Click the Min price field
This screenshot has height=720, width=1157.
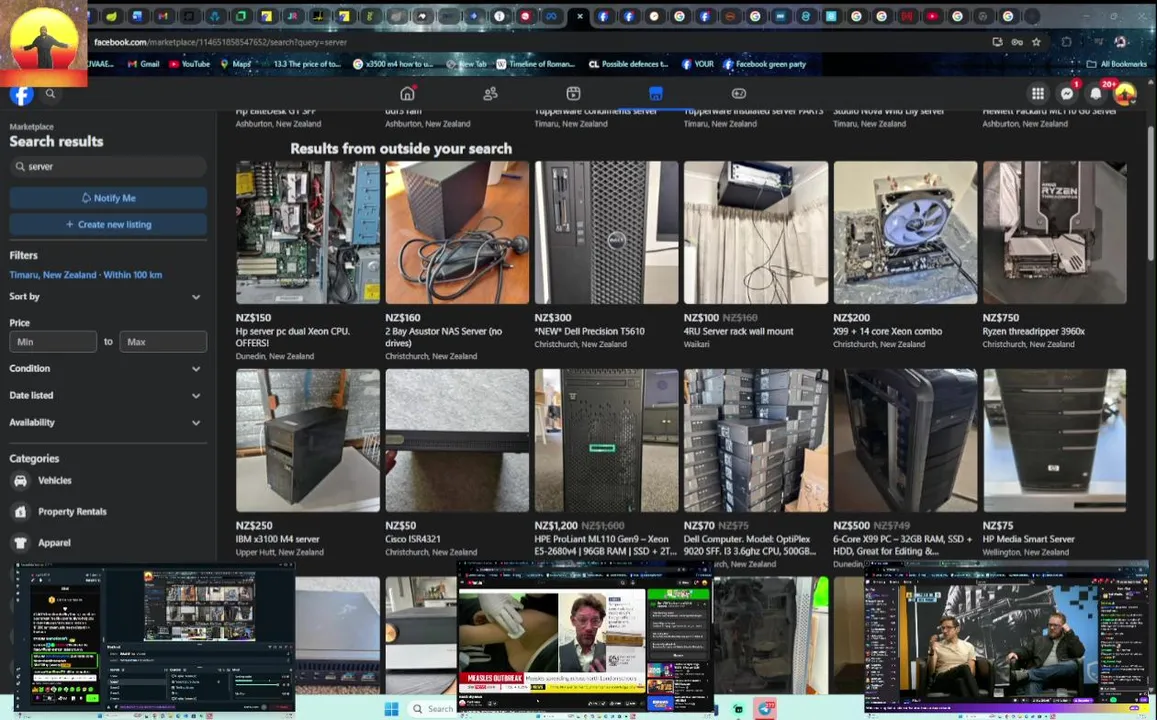click(x=52, y=342)
